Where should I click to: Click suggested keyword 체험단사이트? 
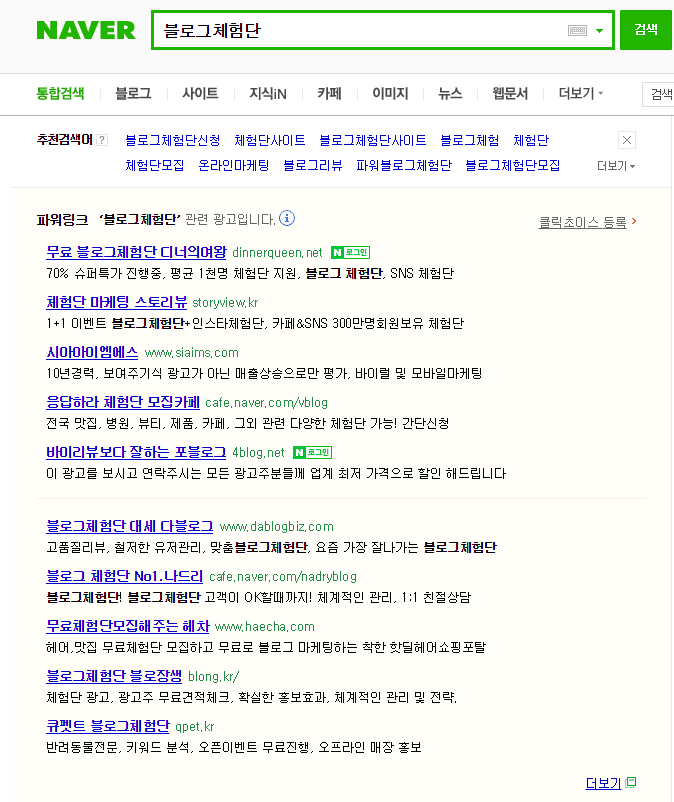click(x=269, y=140)
